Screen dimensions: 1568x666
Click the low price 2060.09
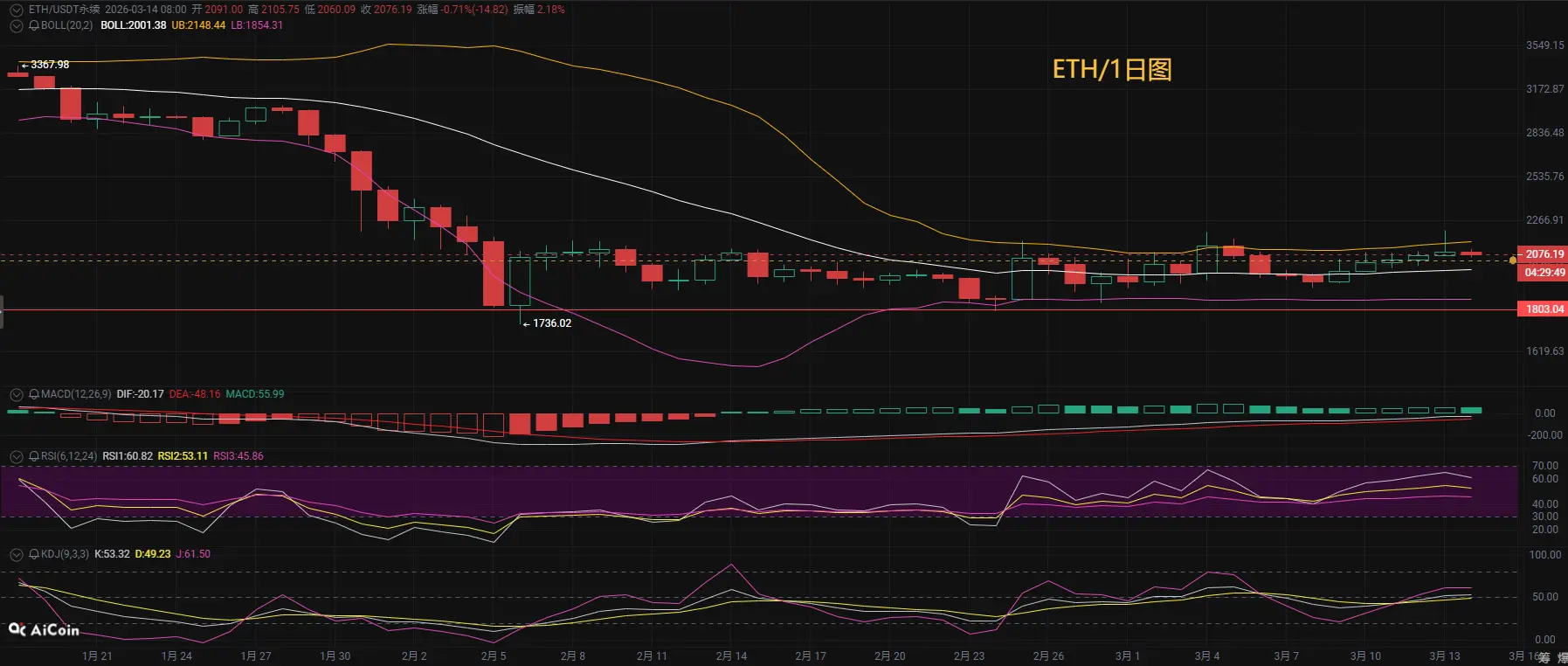pyautogui.click(x=336, y=10)
